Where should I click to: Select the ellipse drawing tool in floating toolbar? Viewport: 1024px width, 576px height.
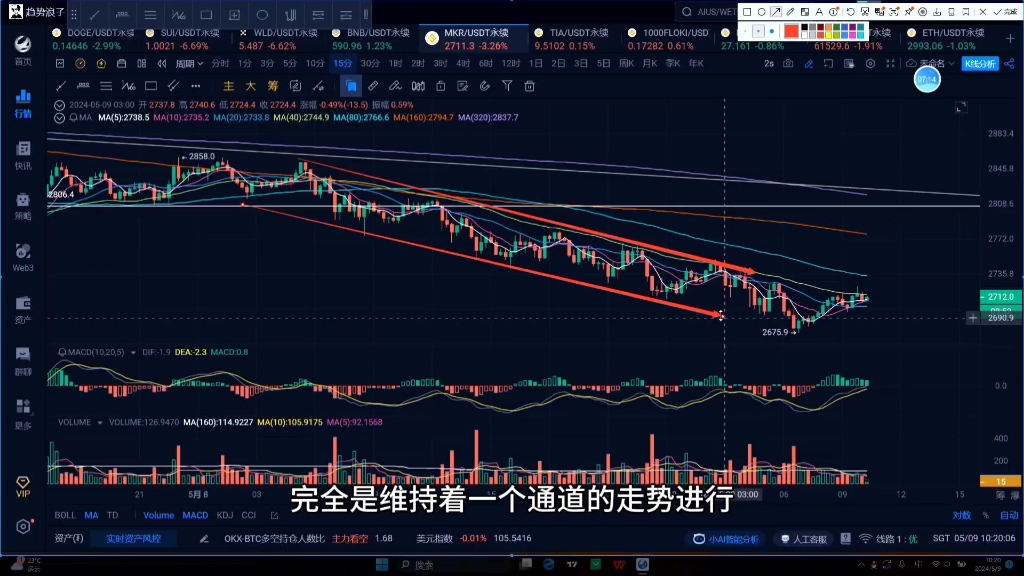click(262, 14)
